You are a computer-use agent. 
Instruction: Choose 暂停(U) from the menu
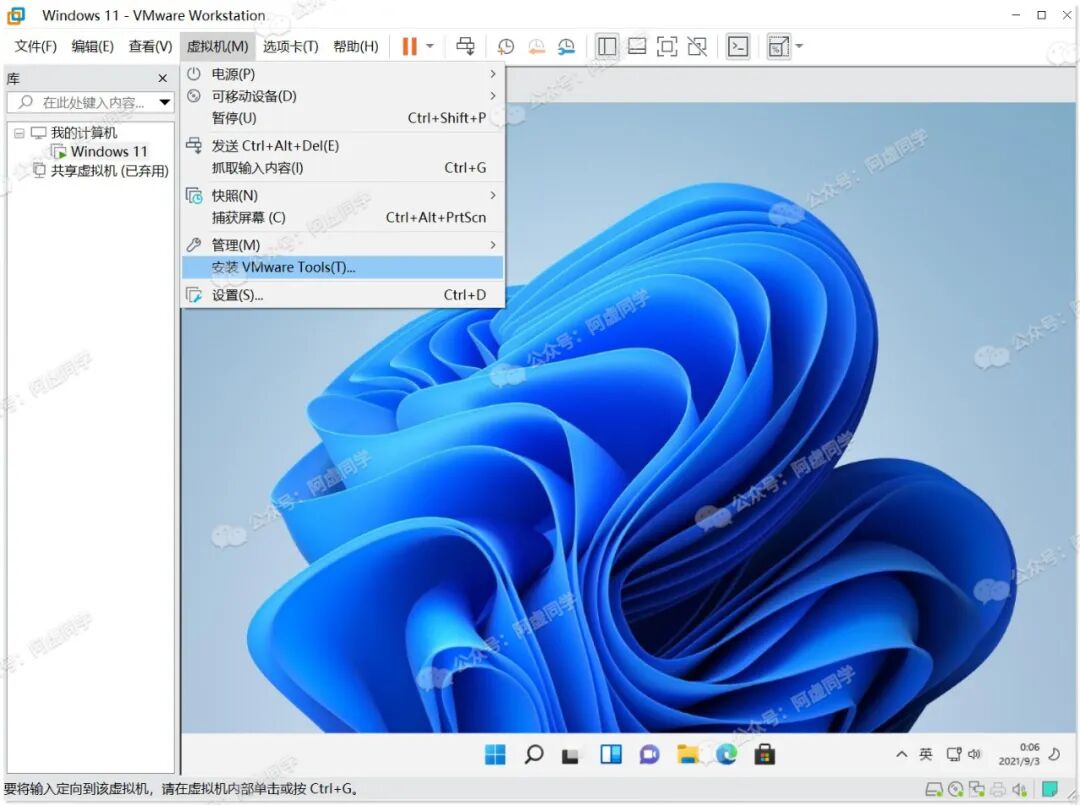342,118
